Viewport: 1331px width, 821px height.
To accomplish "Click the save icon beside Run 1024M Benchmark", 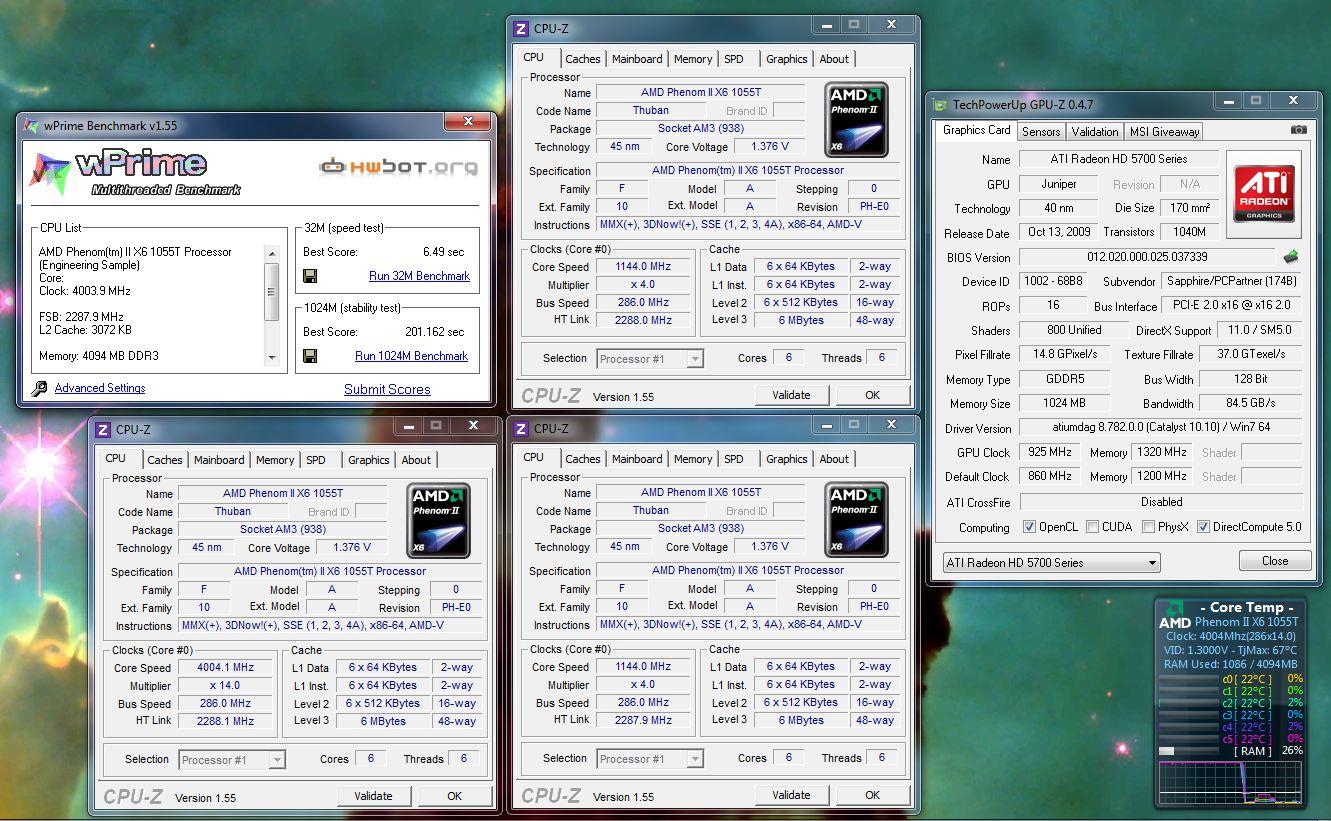I will click(x=310, y=356).
